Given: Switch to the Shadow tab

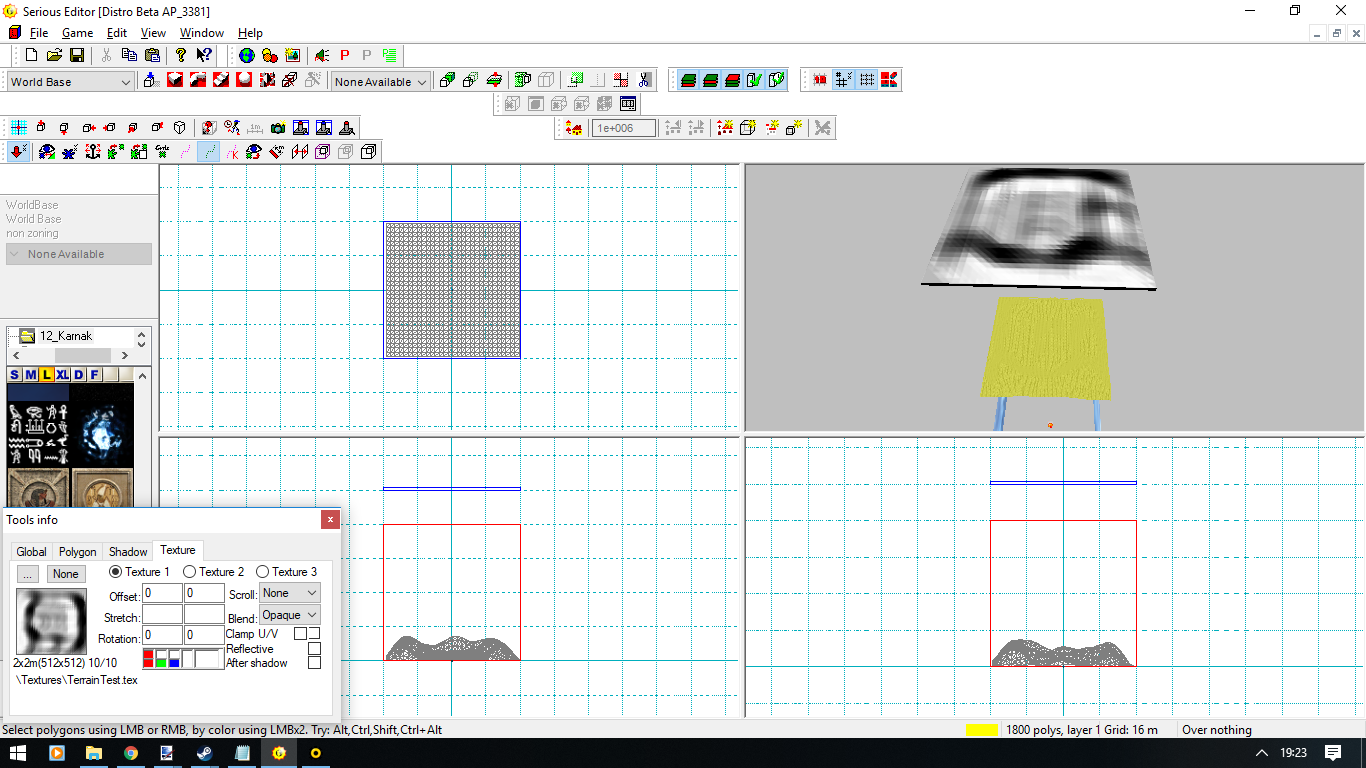Looking at the screenshot, I should [x=128, y=552].
